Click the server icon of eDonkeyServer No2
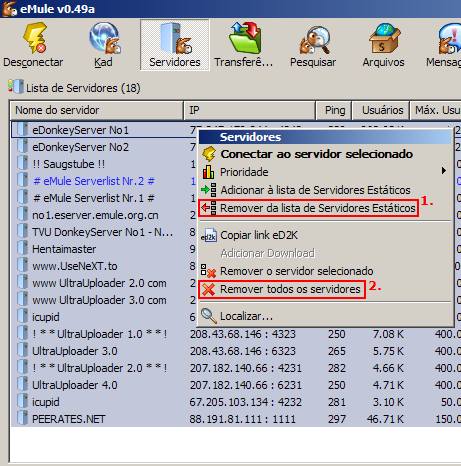Image resolution: width=461 pixels, height=466 pixels. coord(22,146)
